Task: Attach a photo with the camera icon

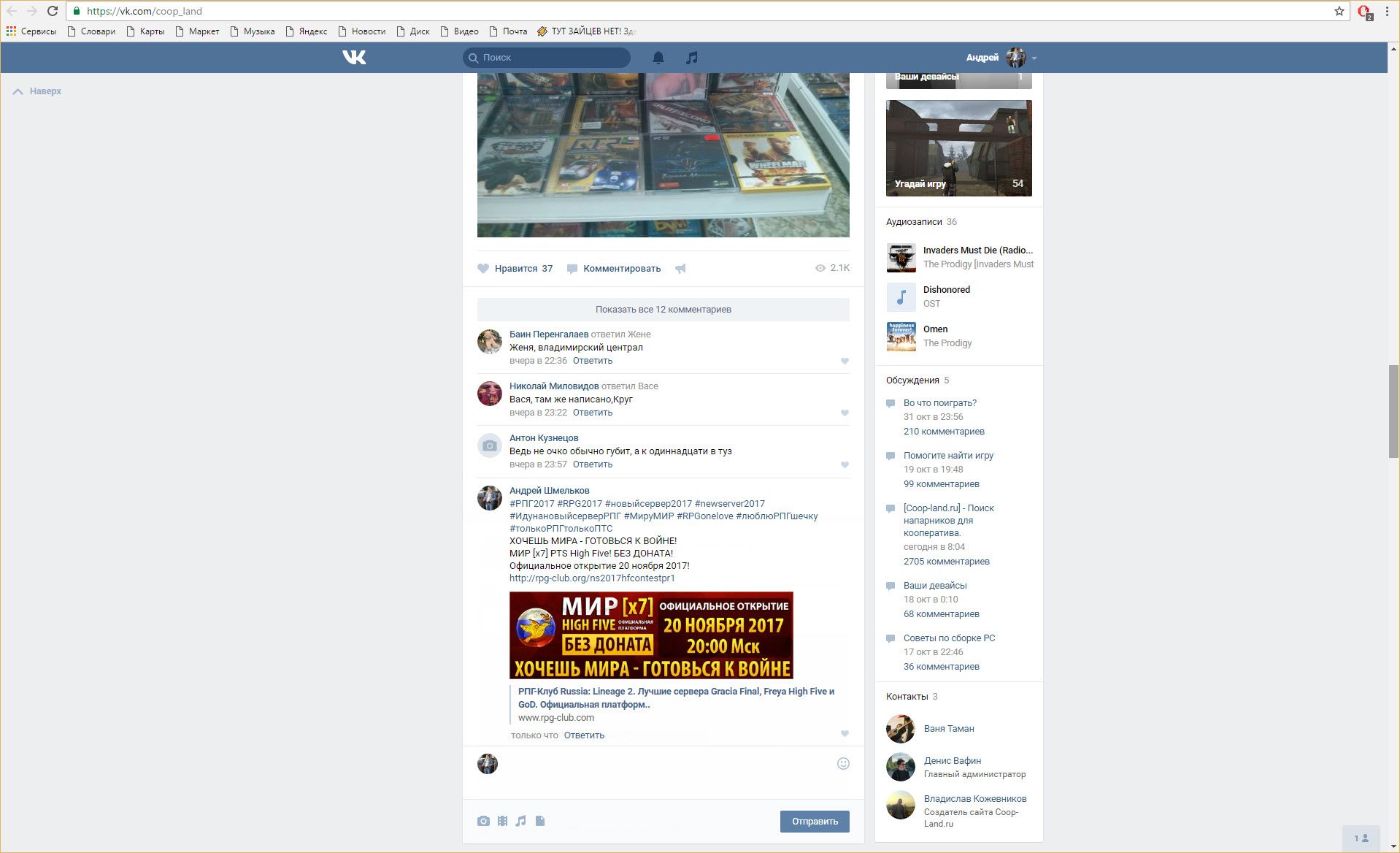Action: pos(483,821)
